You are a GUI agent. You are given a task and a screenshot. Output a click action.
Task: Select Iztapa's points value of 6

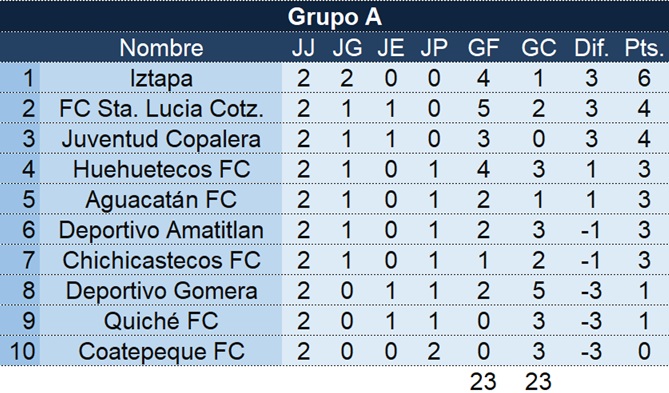pyautogui.click(x=644, y=78)
